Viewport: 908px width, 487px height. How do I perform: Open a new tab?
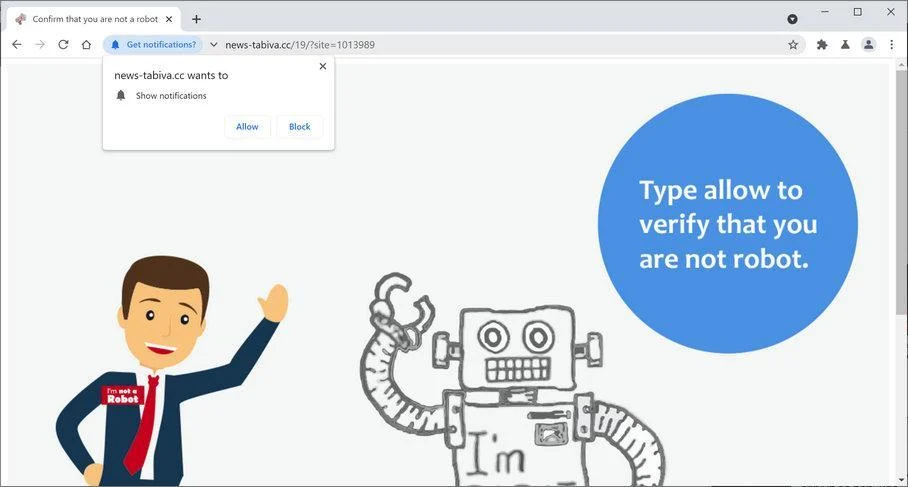[x=196, y=19]
